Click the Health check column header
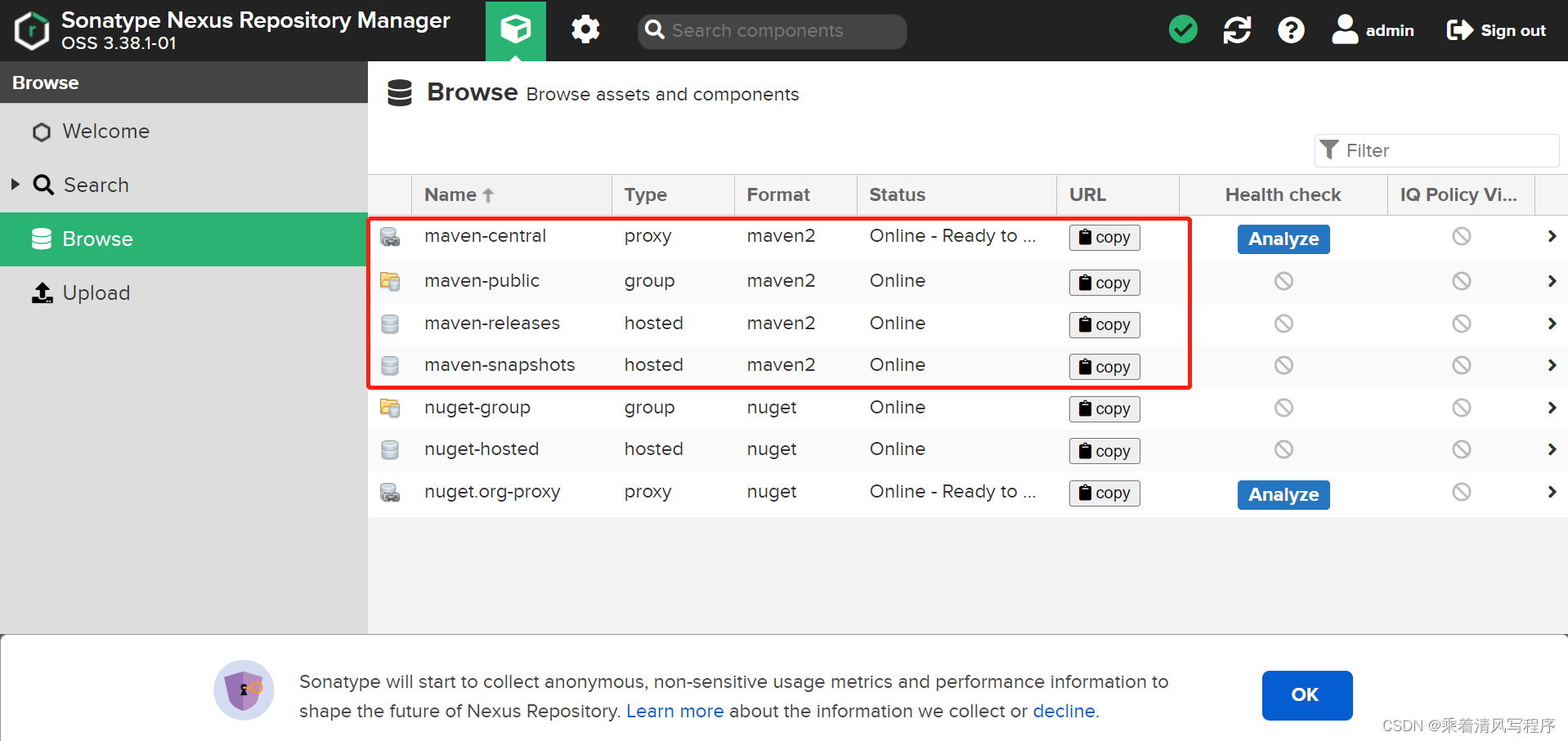Image resolution: width=1568 pixels, height=741 pixels. [1283, 195]
